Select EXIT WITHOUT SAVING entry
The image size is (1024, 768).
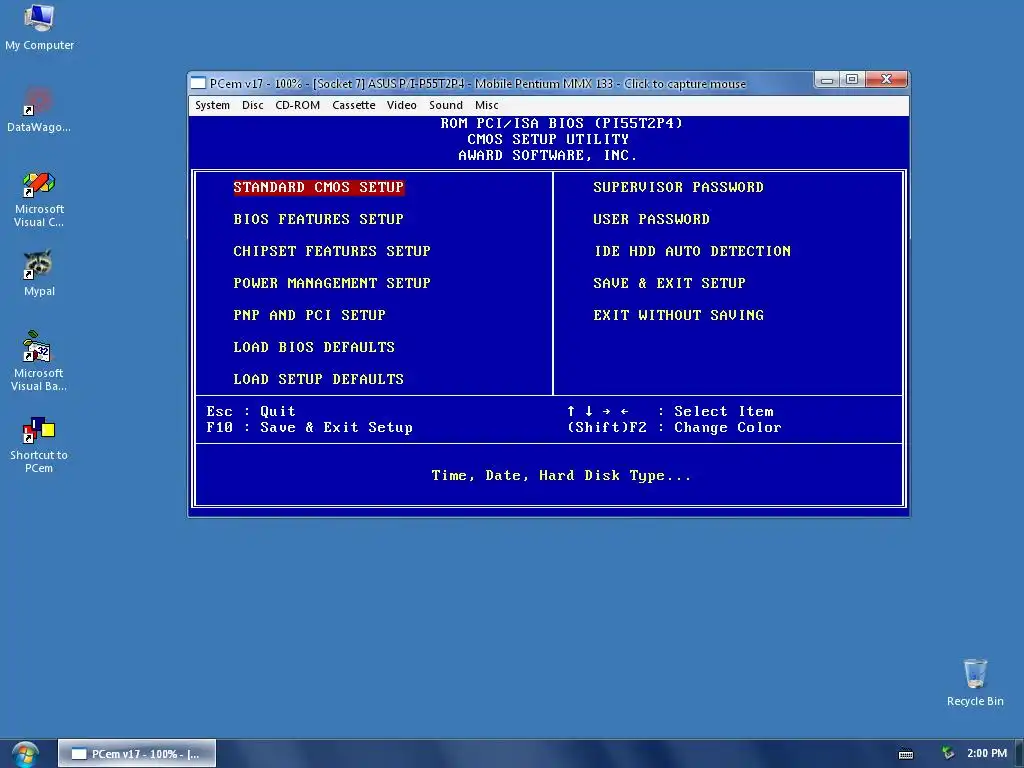pyautogui.click(x=679, y=315)
